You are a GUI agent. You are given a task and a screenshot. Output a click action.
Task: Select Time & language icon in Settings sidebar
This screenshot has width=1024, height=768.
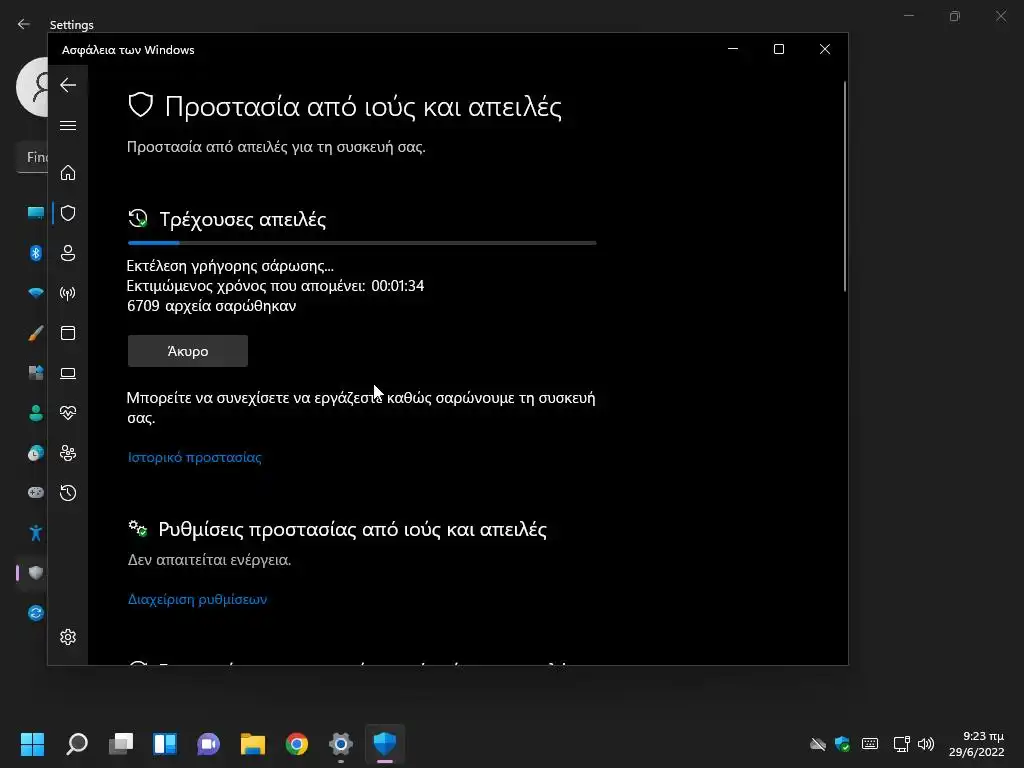[x=35, y=453]
